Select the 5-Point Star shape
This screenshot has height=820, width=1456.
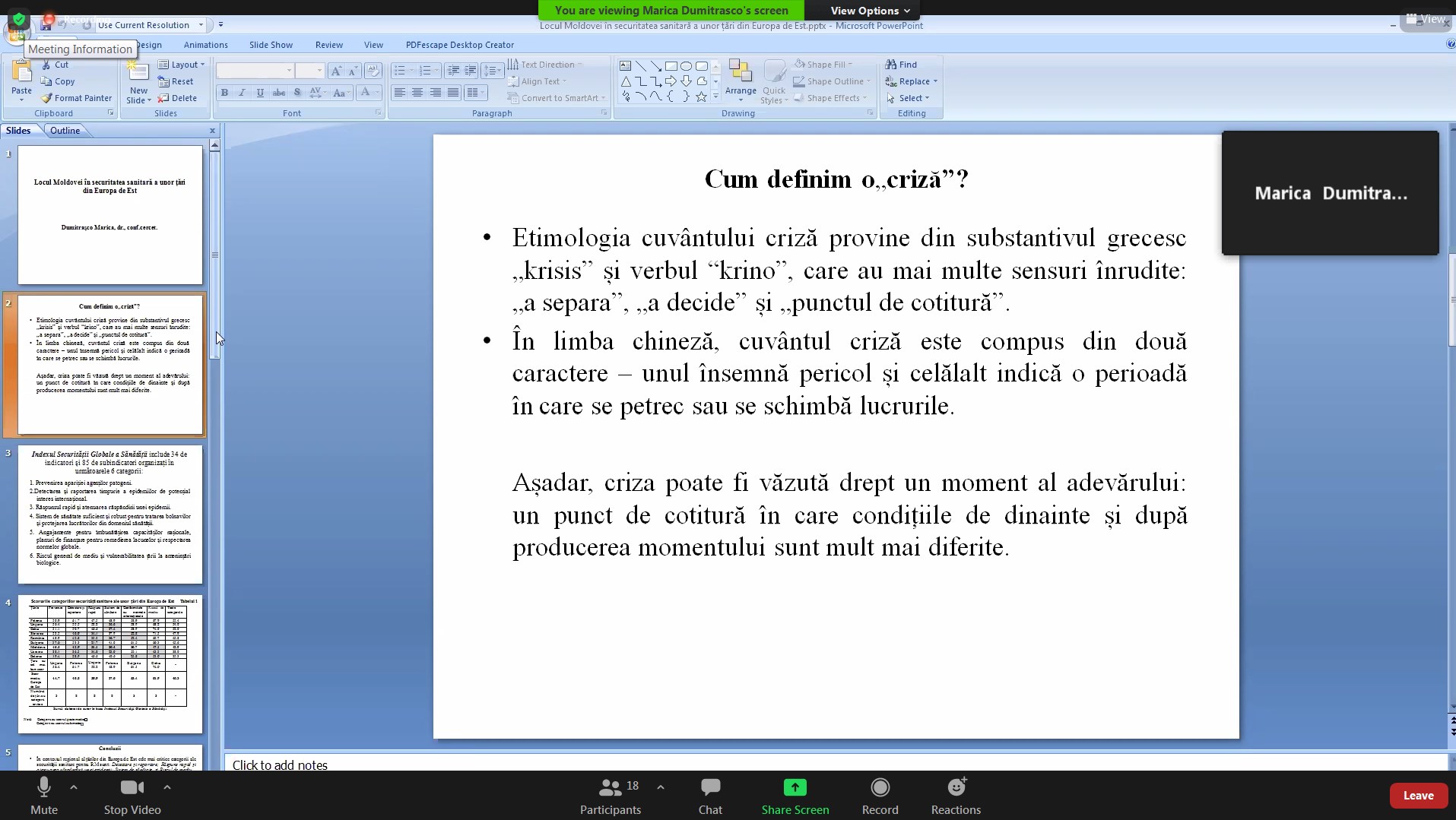[x=701, y=97]
